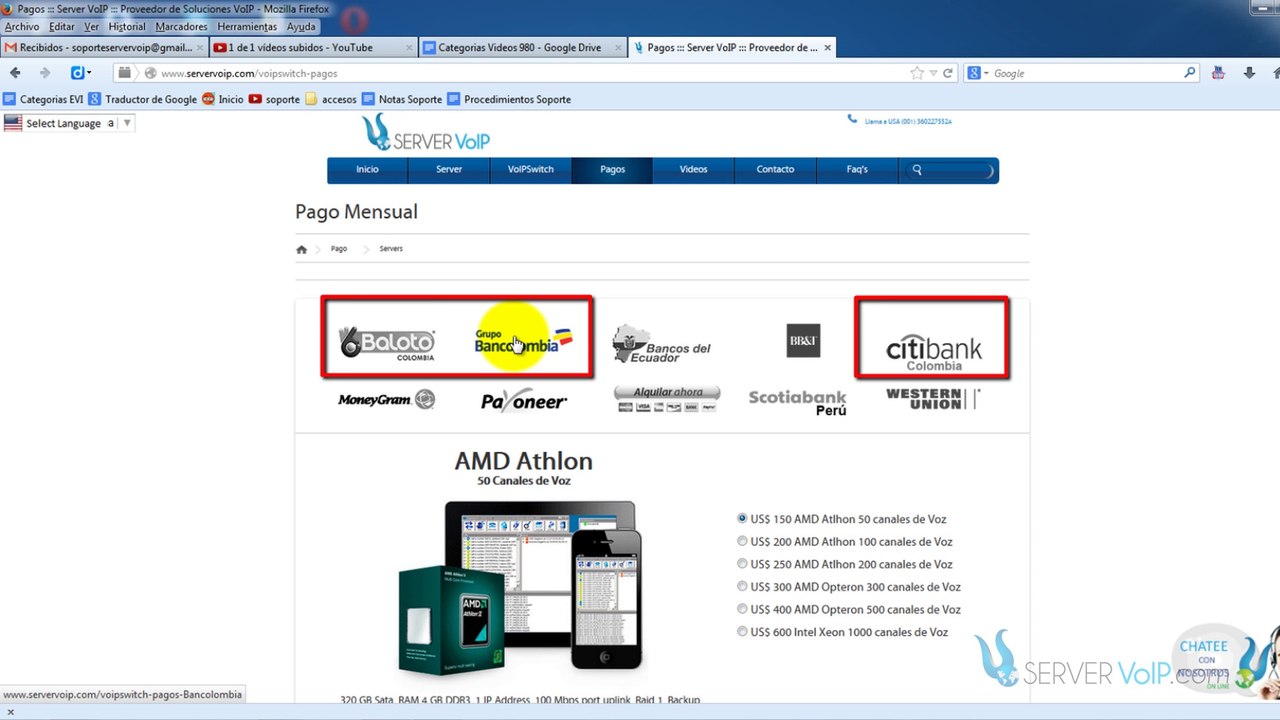Image resolution: width=1280 pixels, height=720 pixels.
Task: Open the Ver menu
Action: point(92,27)
